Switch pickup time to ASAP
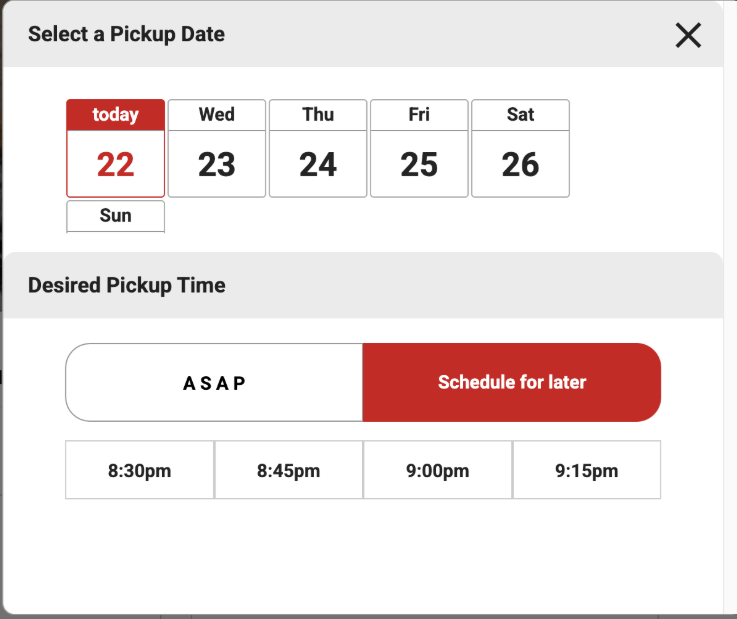Viewport: 737px width, 619px height. coord(214,382)
